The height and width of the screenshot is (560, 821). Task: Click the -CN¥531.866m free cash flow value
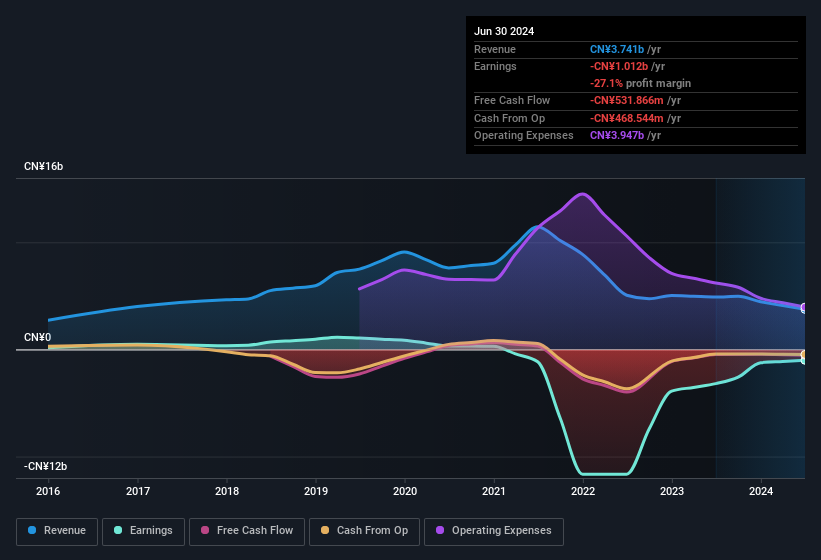click(627, 100)
